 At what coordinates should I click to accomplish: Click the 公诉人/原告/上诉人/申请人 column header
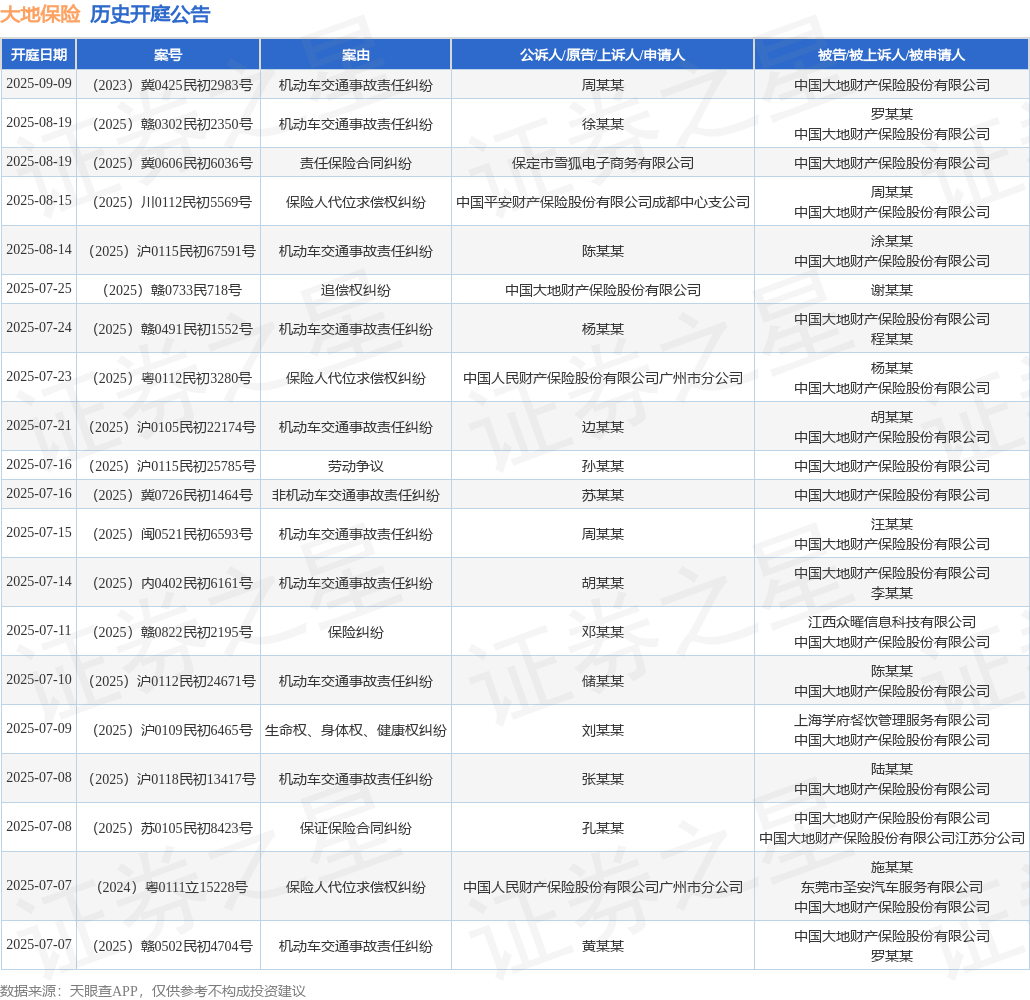[602, 55]
